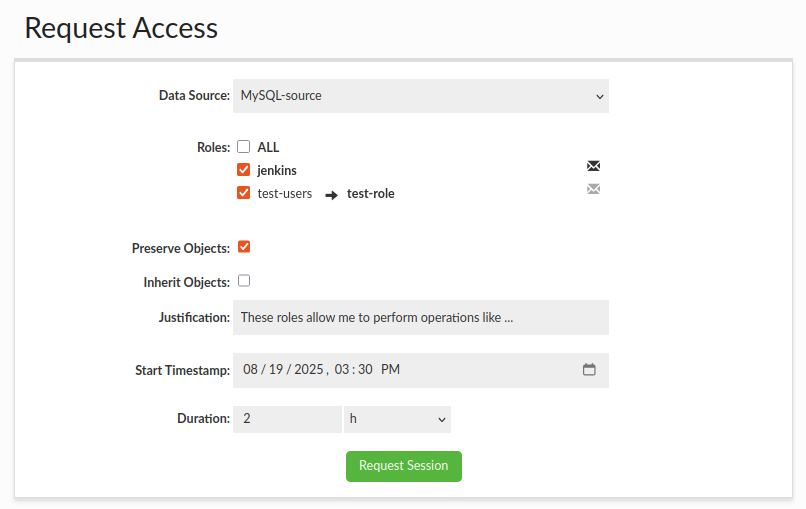Screen dimensions: 806x509
Task: Tick the ALL roles checkbox
Action: click(x=244, y=147)
